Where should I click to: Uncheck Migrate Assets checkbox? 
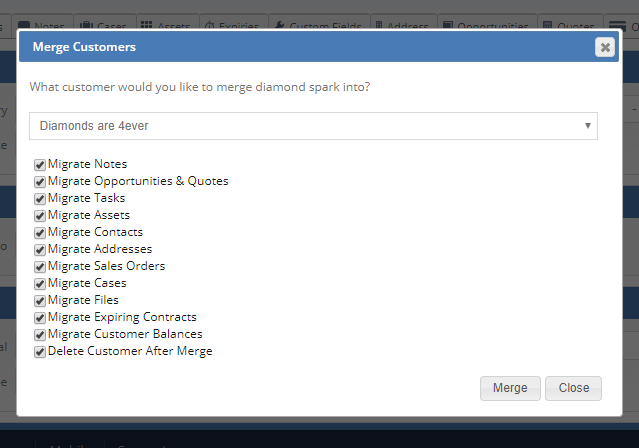40,216
